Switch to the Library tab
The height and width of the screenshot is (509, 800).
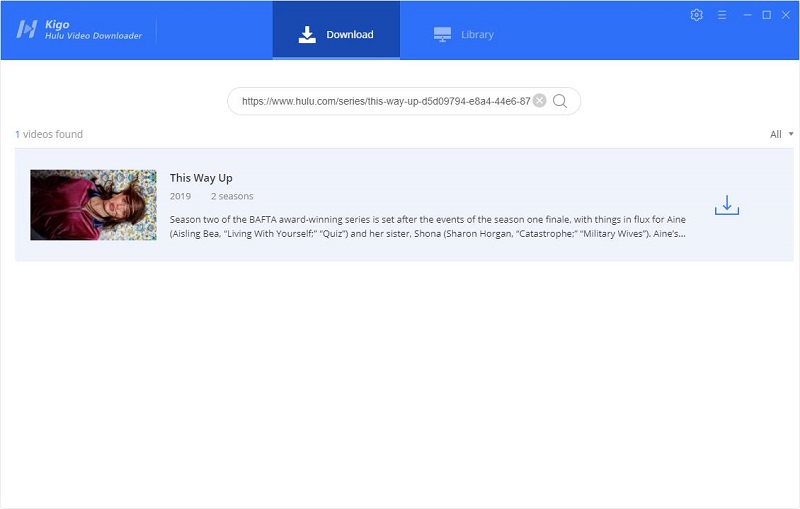(464, 34)
